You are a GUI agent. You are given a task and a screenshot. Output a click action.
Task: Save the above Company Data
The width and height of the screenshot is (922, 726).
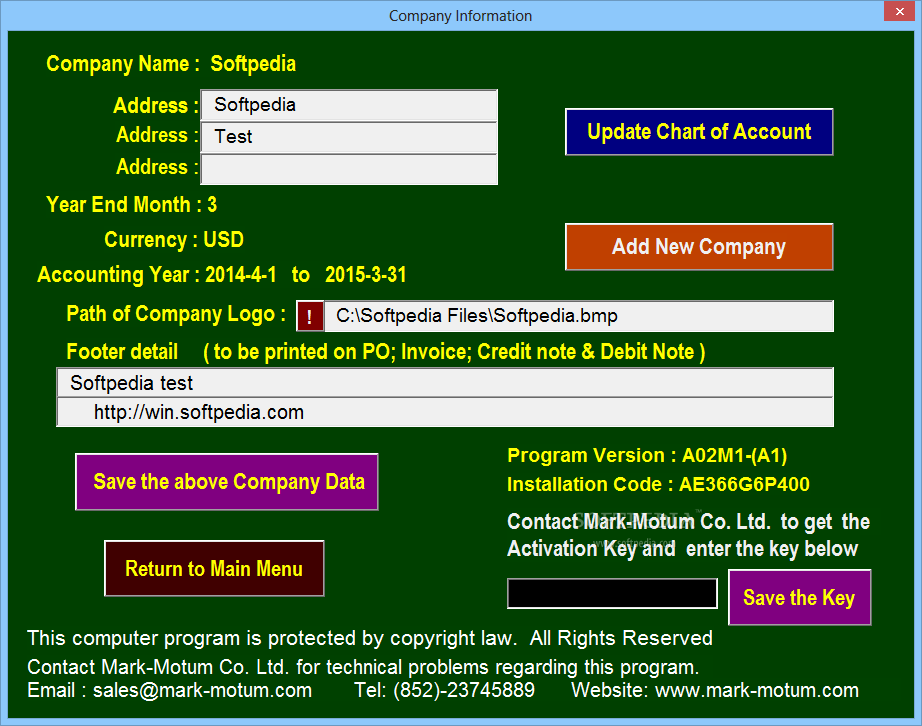(x=227, y=481)
